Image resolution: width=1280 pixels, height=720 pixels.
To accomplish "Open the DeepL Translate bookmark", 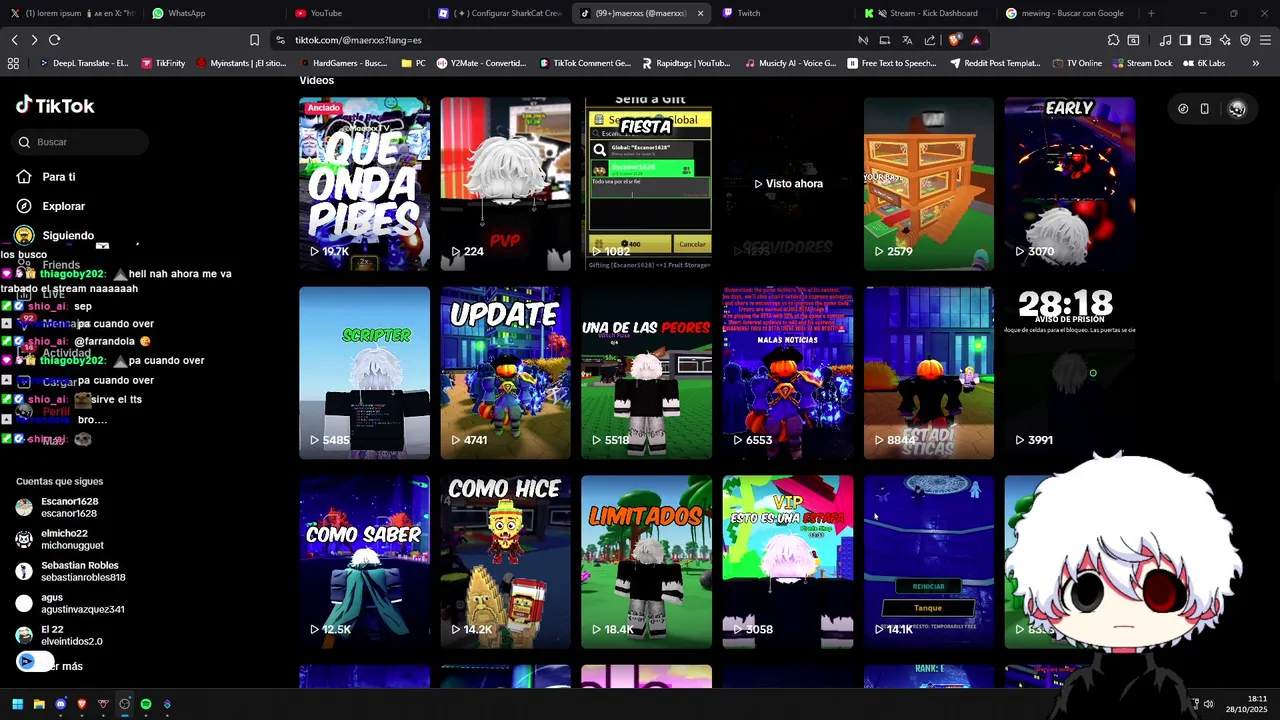I will point(84,63).
